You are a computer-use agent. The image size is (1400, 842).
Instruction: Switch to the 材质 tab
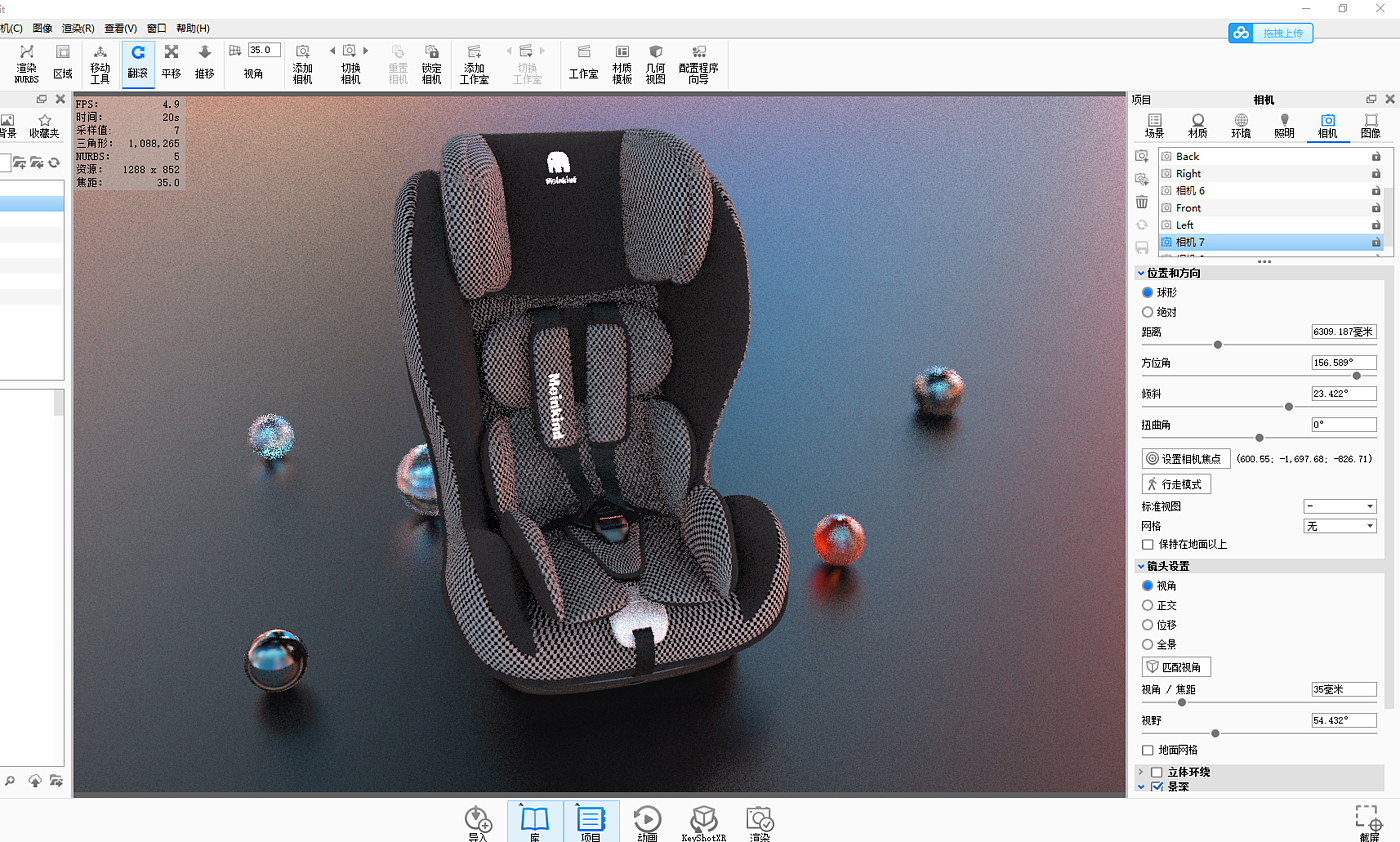[x=1197, y=125]
